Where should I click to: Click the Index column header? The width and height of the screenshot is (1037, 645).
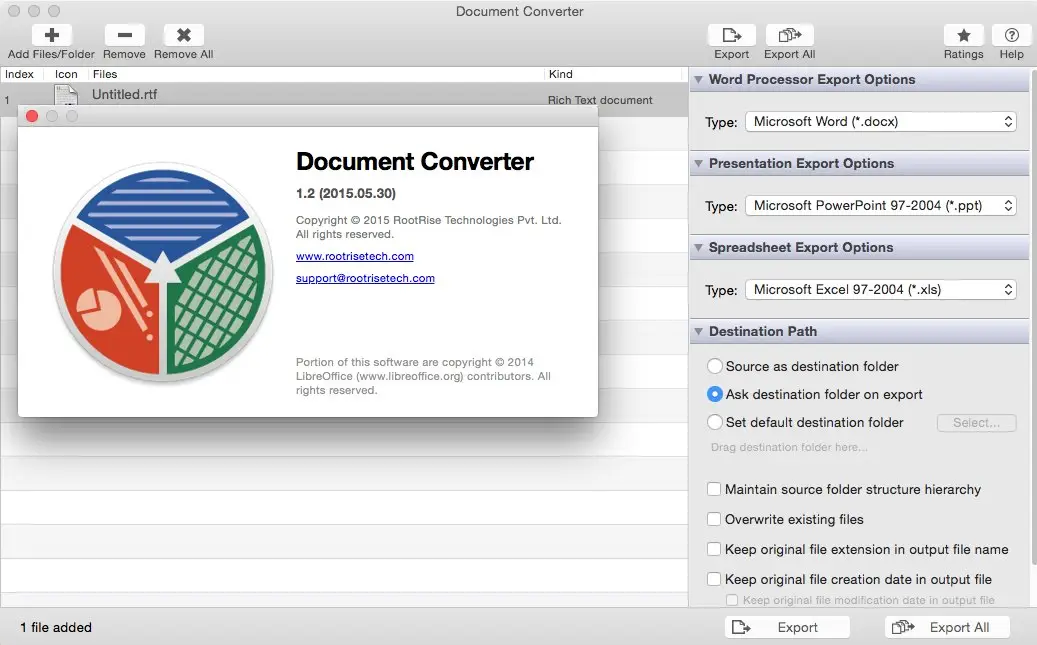[22, 74]
